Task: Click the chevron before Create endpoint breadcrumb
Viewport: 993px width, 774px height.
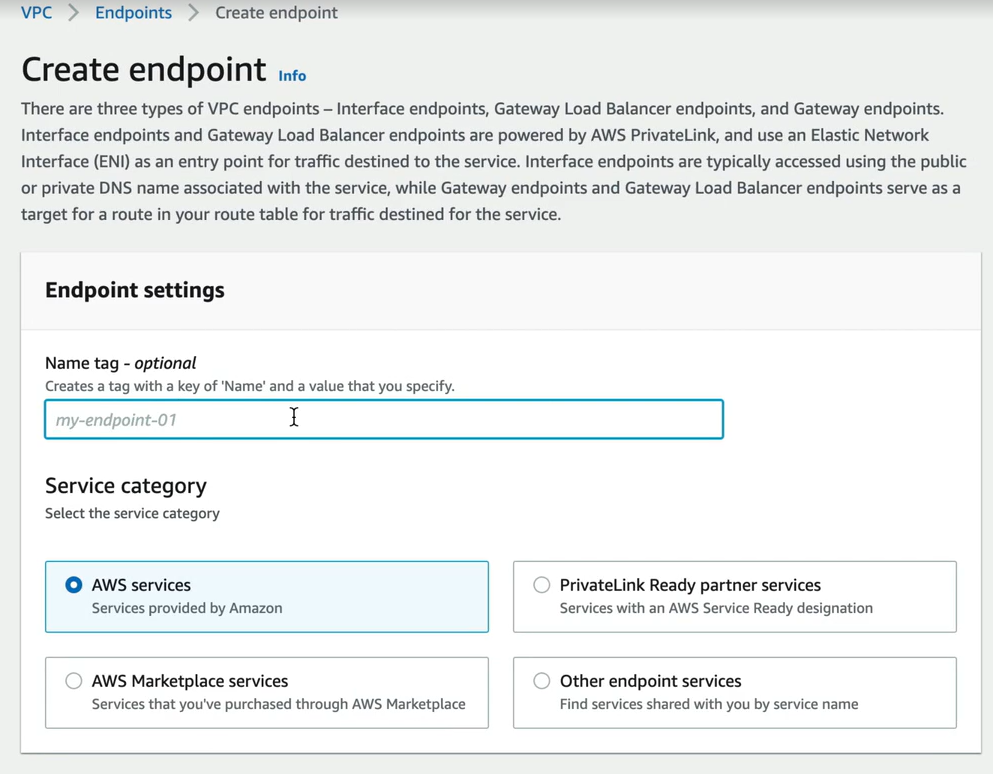Action: pos(193,13)
